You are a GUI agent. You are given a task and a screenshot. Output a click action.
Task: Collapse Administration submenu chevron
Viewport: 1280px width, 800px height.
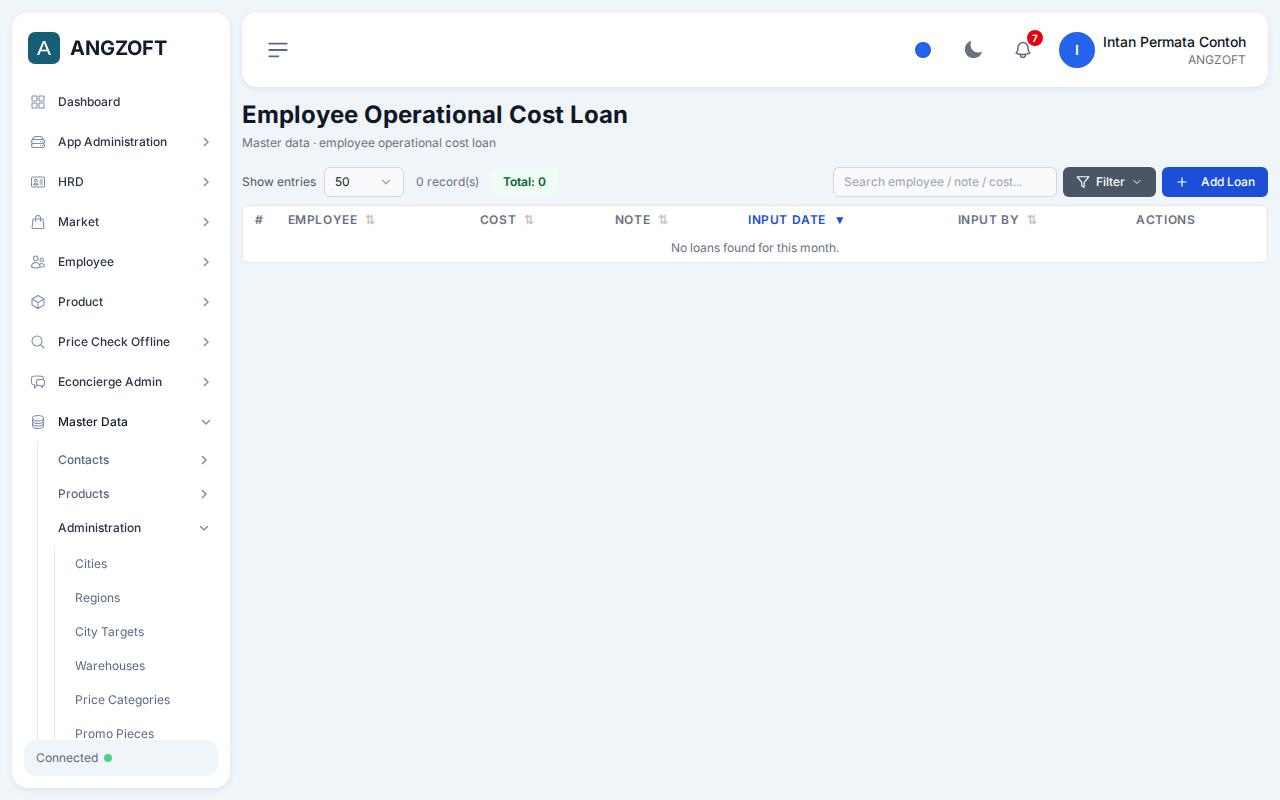pos(204,528)
